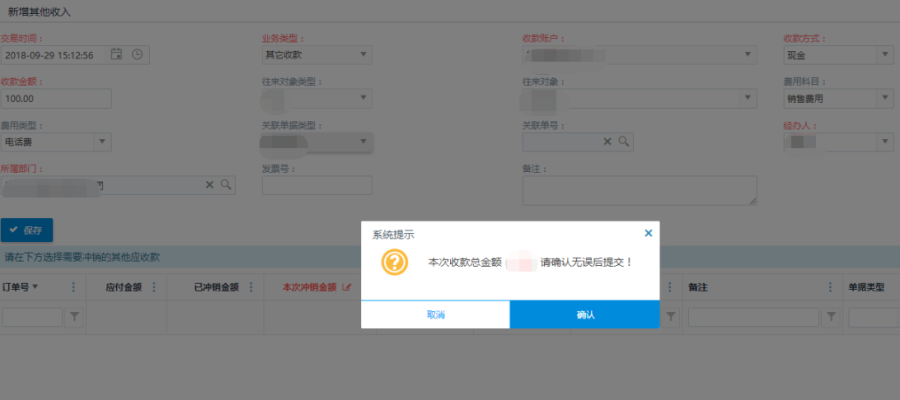Open the 费用科目 dropdown showing 销售费用
The width and height of the screenshot is (900, 400).
tap(885, 98)
